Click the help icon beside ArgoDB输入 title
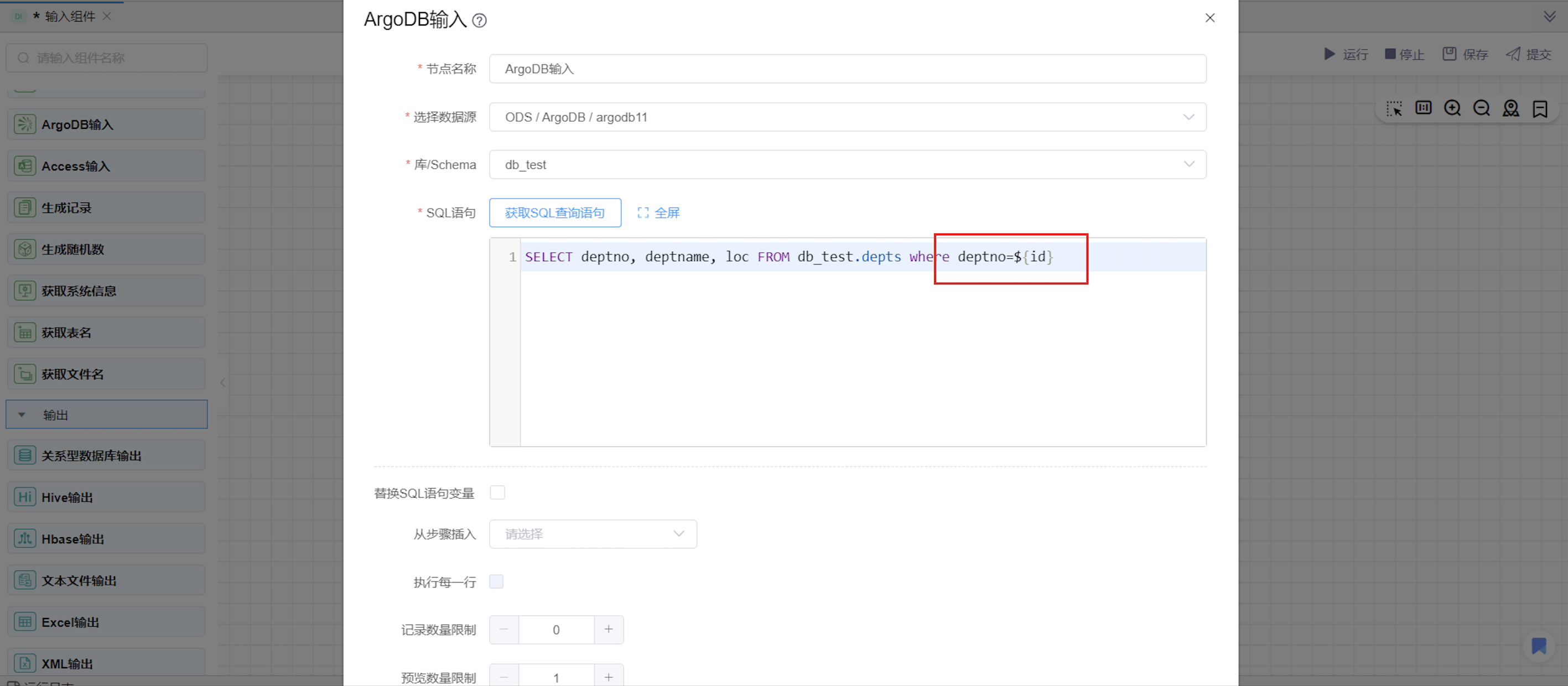 480,20
